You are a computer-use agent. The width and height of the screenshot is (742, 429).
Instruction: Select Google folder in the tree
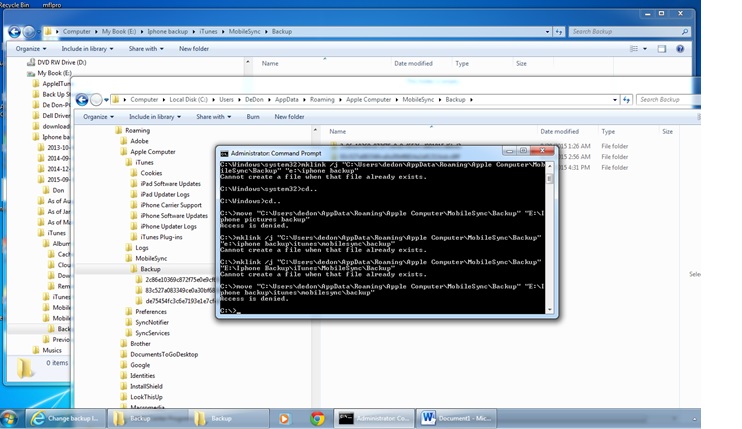(140, 365)
